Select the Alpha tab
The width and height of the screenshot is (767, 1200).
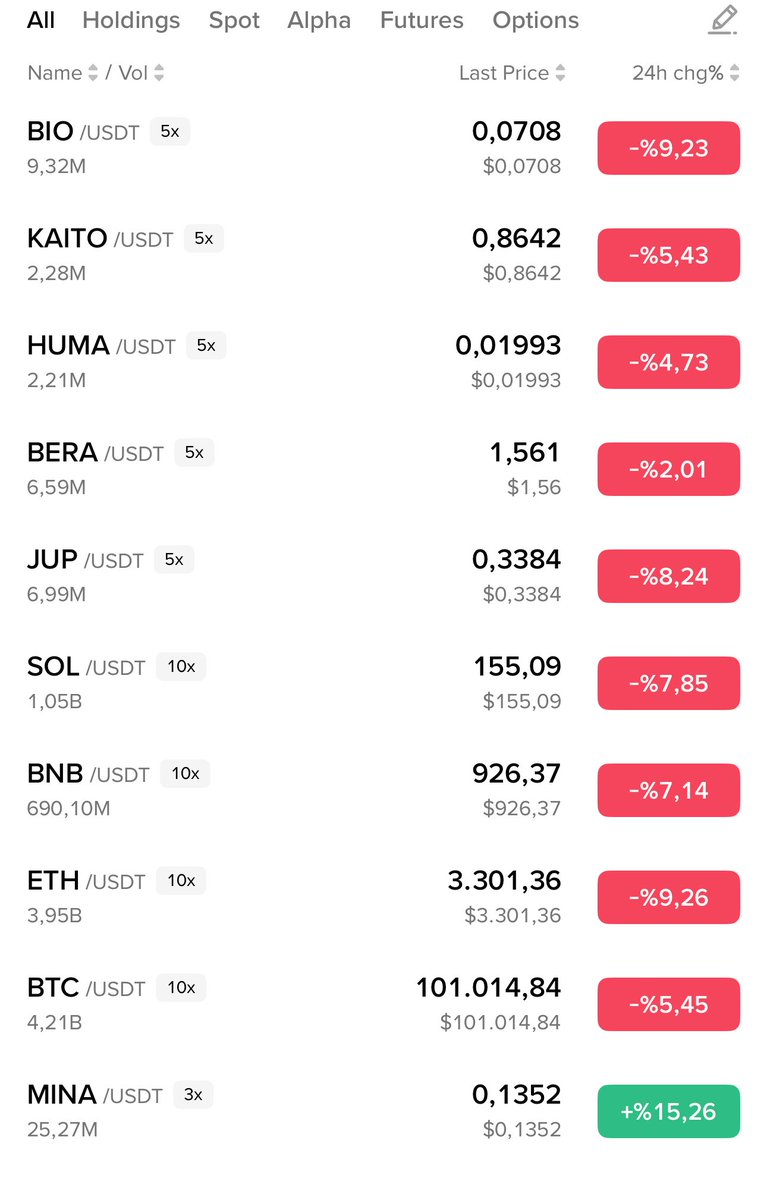(319, 20)
